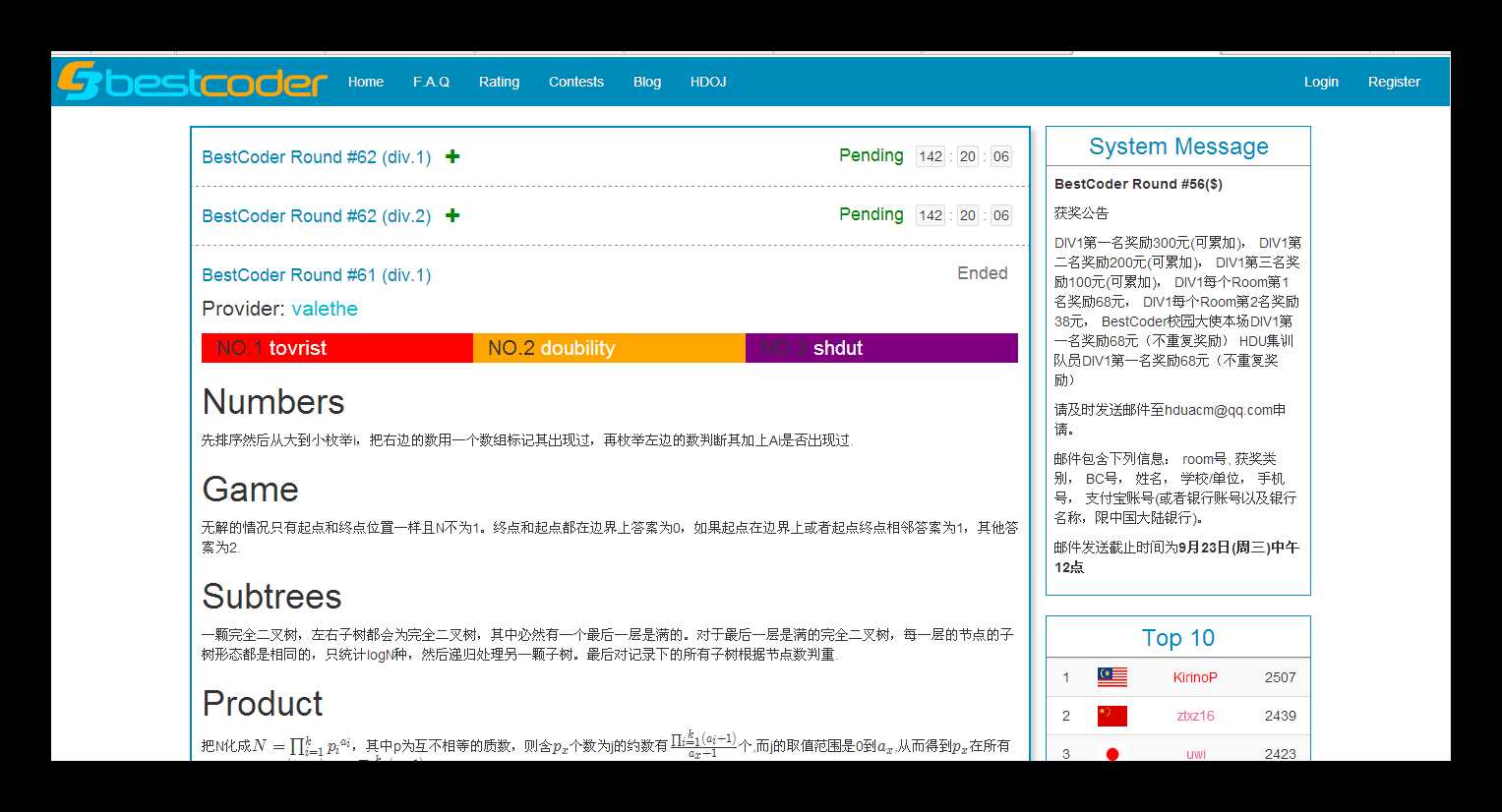Click the BestCoder Round #56($) announcement title
Screen dimensions: 1502x812
[1138, 184]
